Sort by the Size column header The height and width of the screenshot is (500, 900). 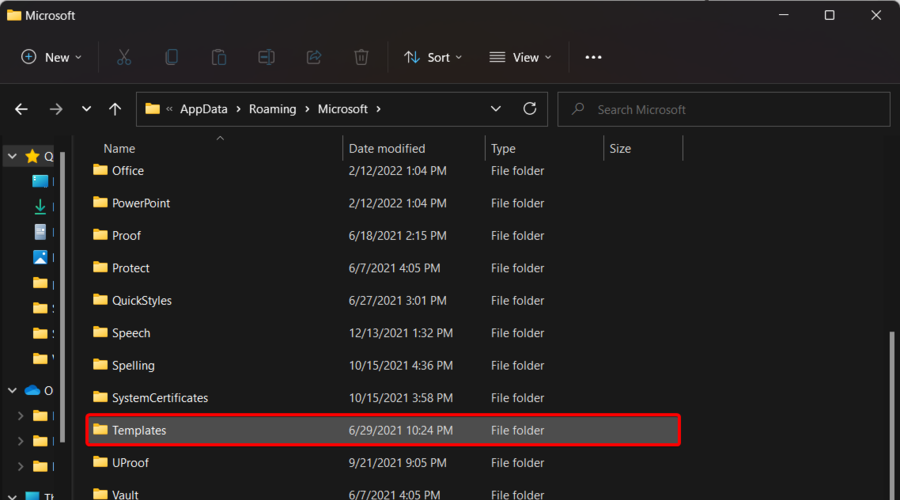click(x=620, y=149)
